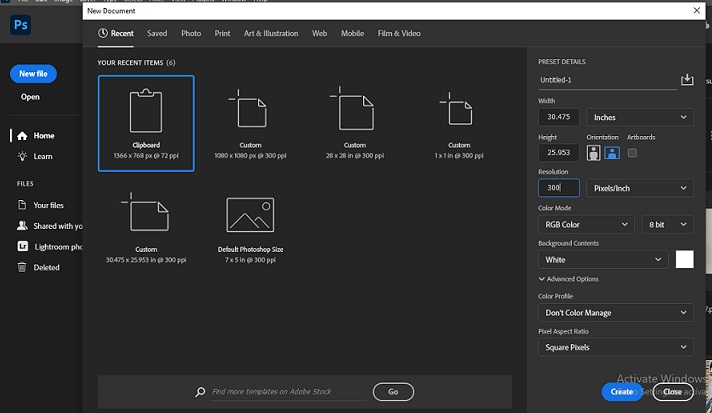Switch to the Photo tab
The image size is (712, 413).
click(191, 33)
